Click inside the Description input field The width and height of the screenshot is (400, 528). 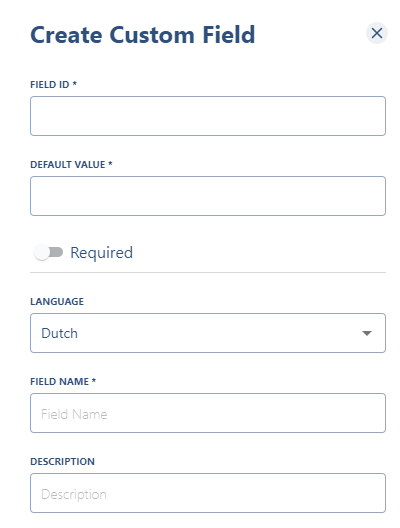[208, 493]
